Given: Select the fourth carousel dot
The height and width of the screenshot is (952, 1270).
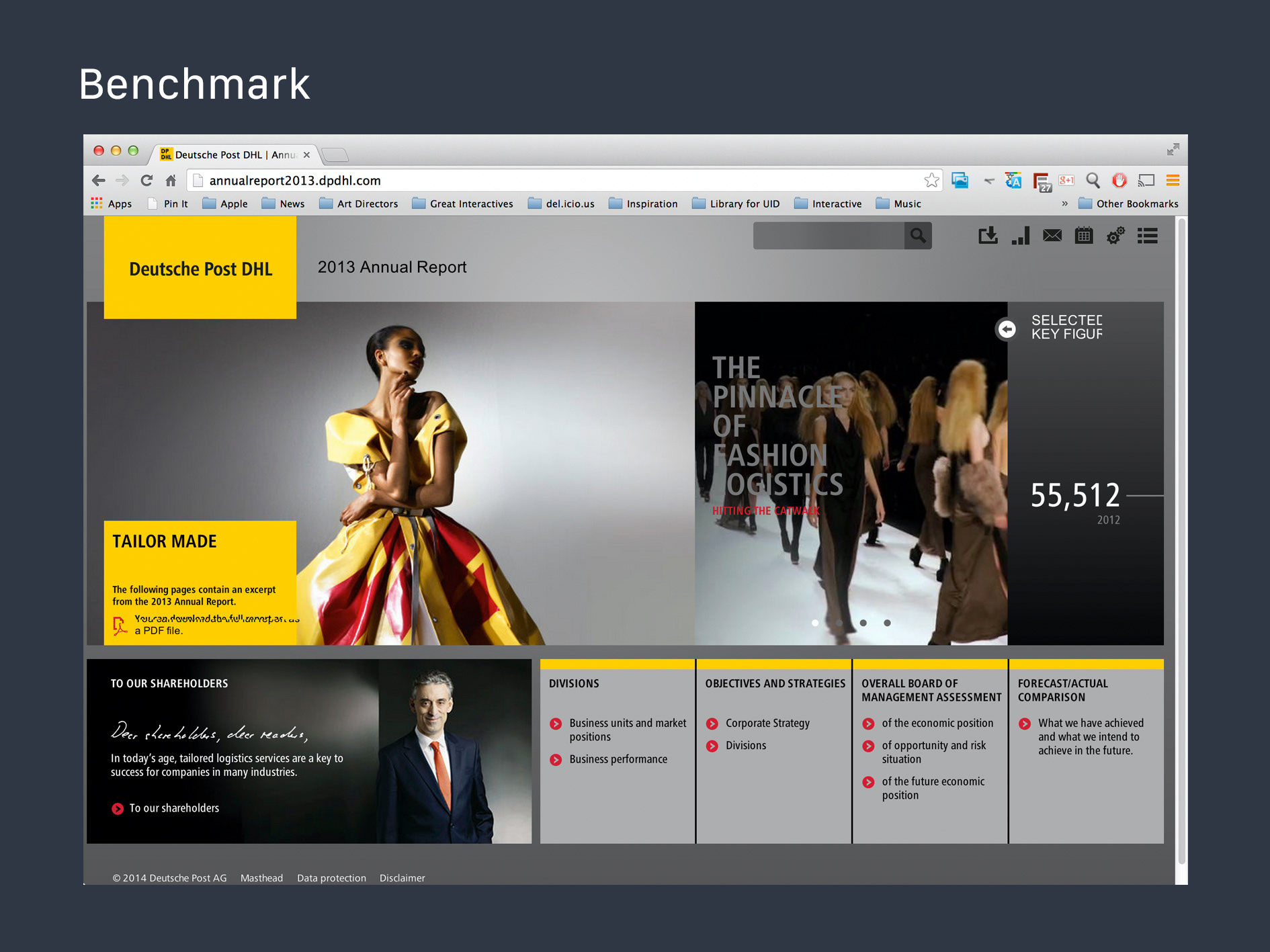Looking at the screenshot, I should click(888, 623).
